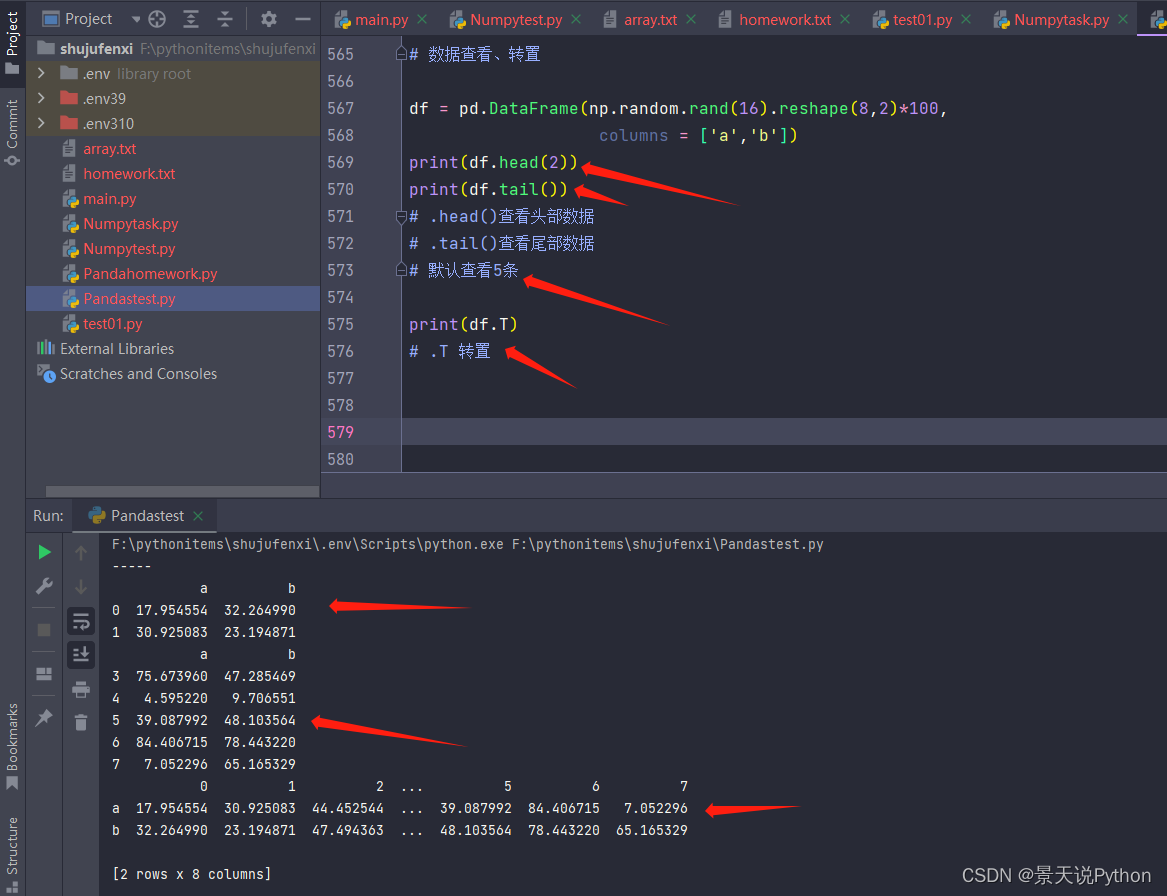Click the Collapse All icon in Project toolbar
The image size is (1167, 896).
[x=225, y=19]
